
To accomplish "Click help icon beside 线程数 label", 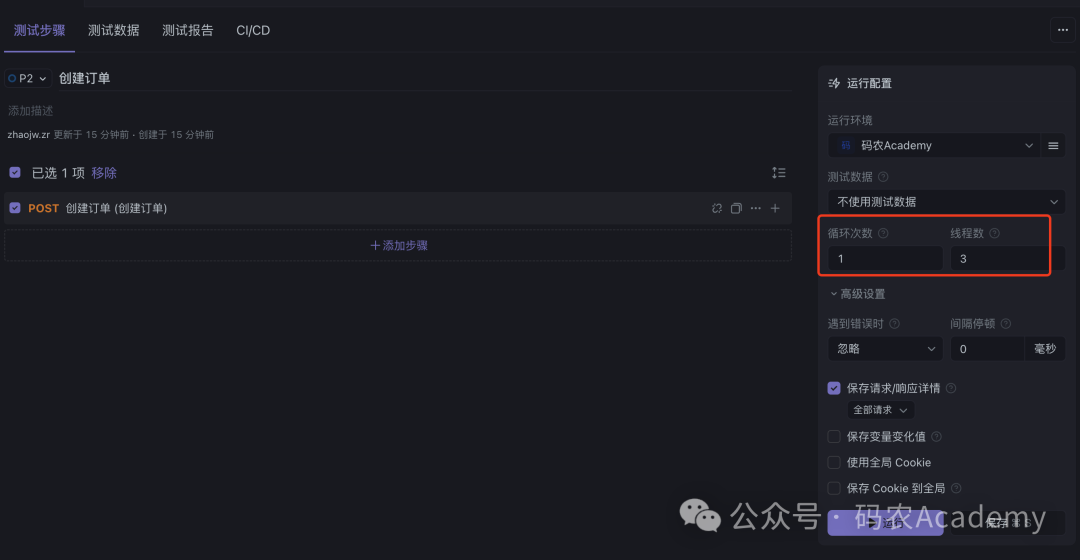I will [994, 234].
